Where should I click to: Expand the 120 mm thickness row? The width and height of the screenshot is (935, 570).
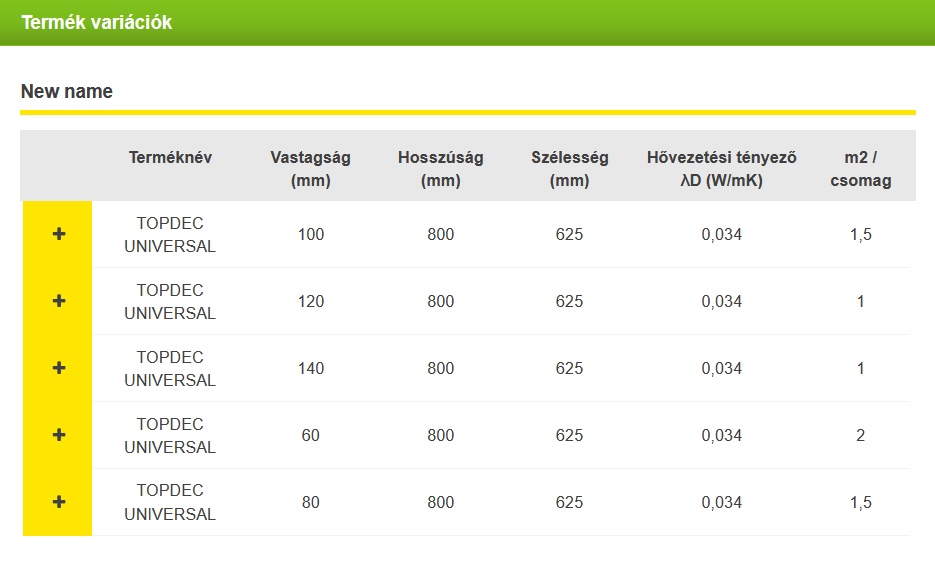coord(58,301)
